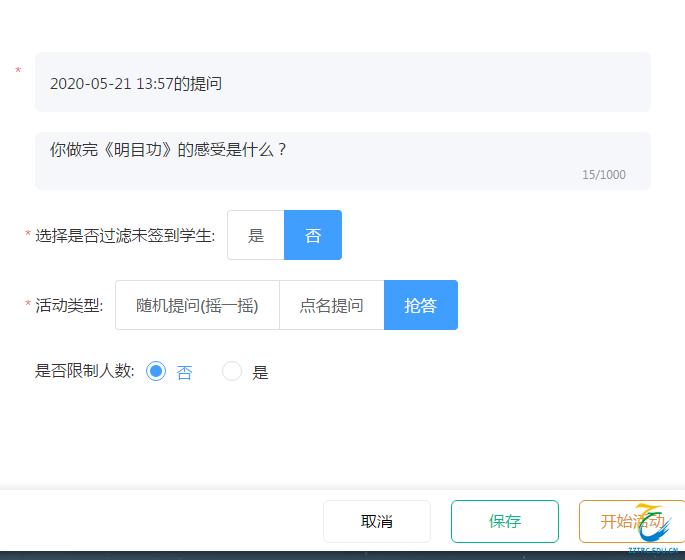Pick the 否 radio circle for 是否限制人数
This screenshot has width=685, height=560.
pos(156,372)
